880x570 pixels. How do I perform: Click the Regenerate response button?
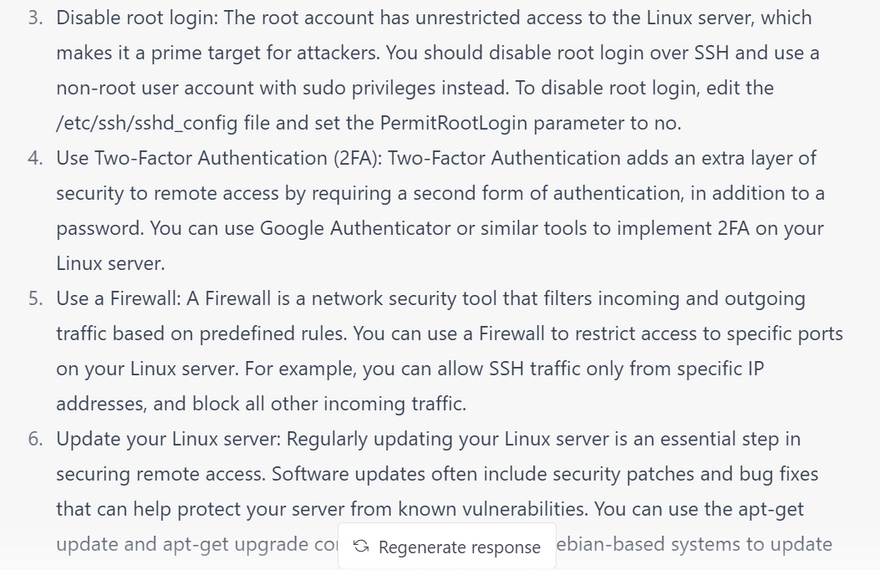coord(447,546)
